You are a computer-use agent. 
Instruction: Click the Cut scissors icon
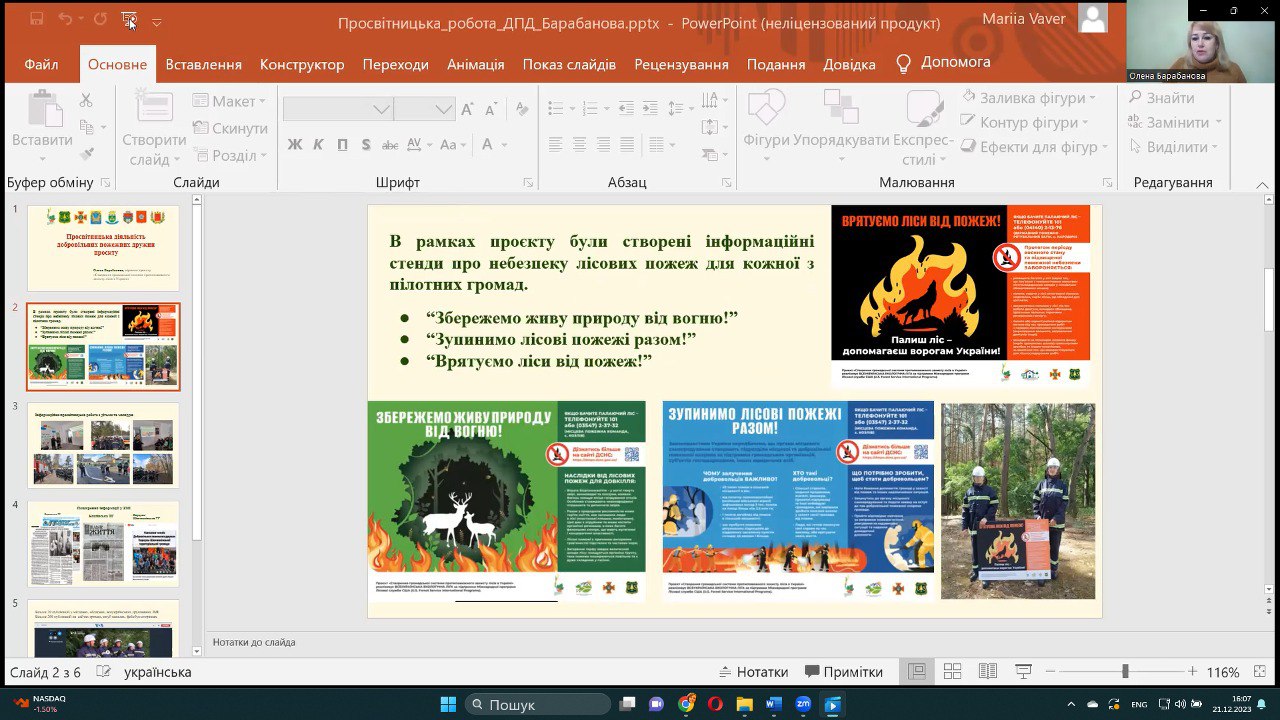coord(86,101)
